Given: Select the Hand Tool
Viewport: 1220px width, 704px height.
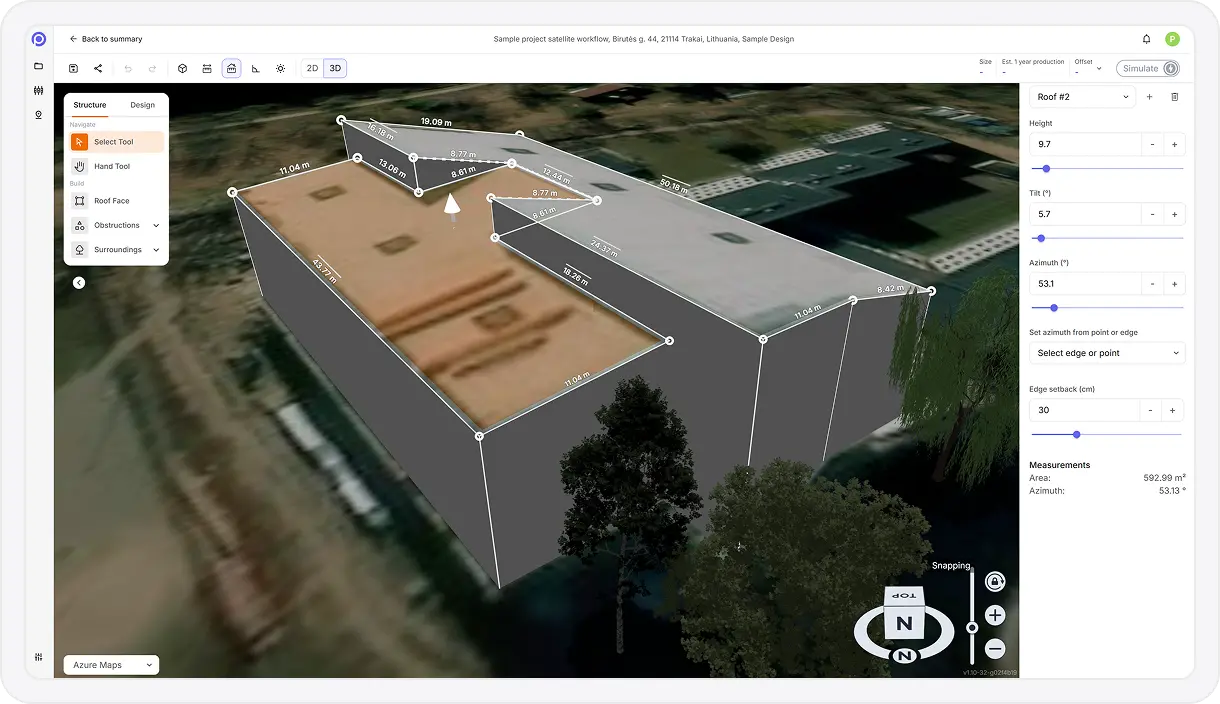Looking at the screenshot, I should [x=116, y=166].
